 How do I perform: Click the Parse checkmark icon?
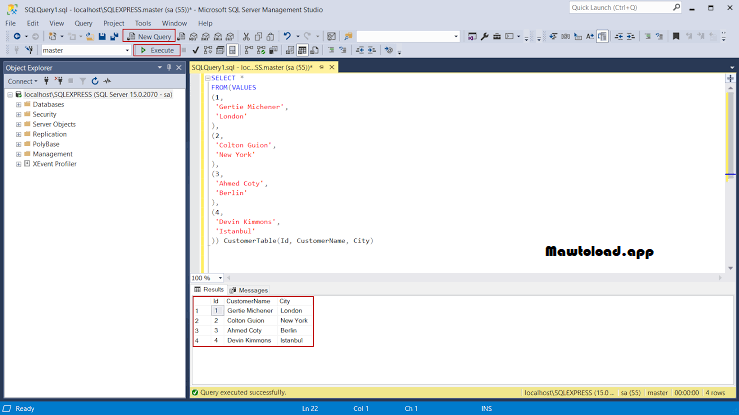click(196, 50)
